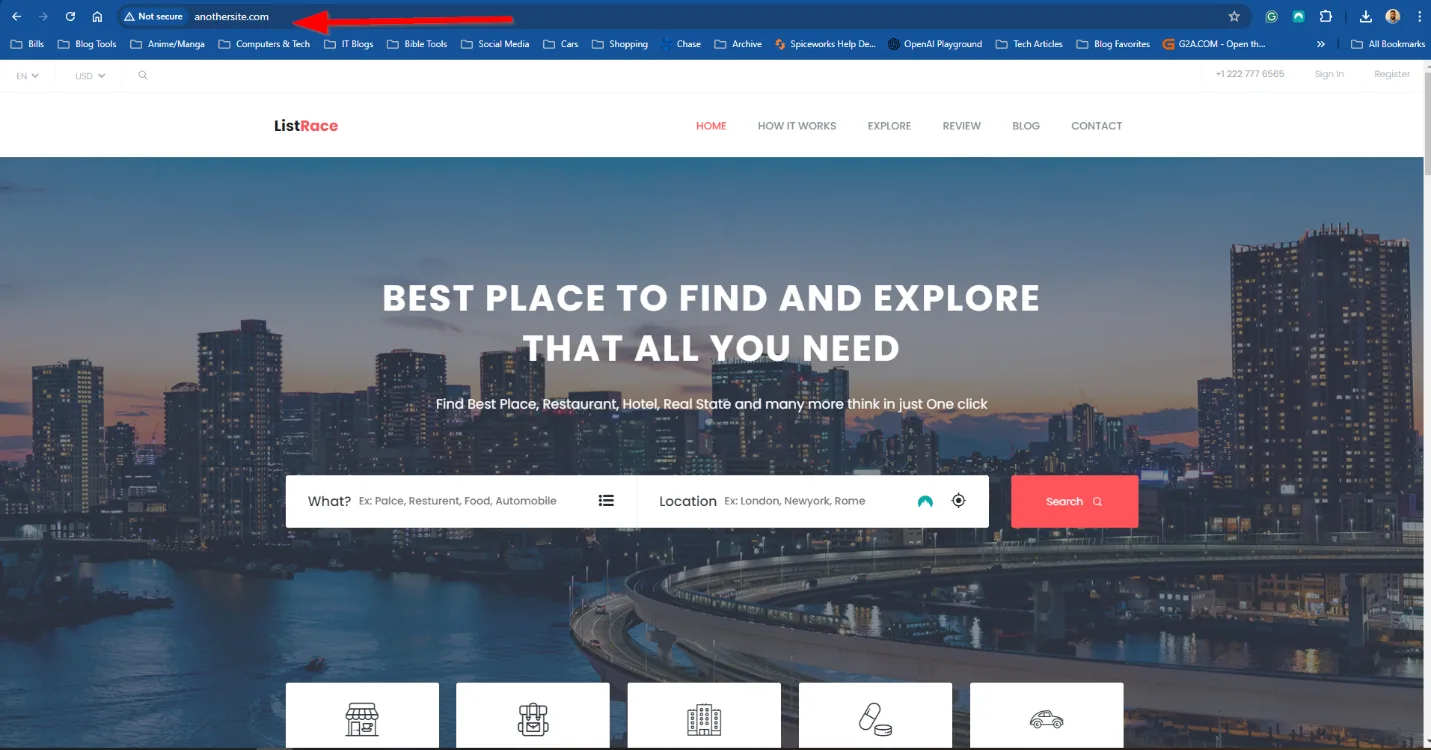The width and height of the screenshot is (1431, 750).
Task: Open the BLOG nav item
Action: (x=1026, y=126)
